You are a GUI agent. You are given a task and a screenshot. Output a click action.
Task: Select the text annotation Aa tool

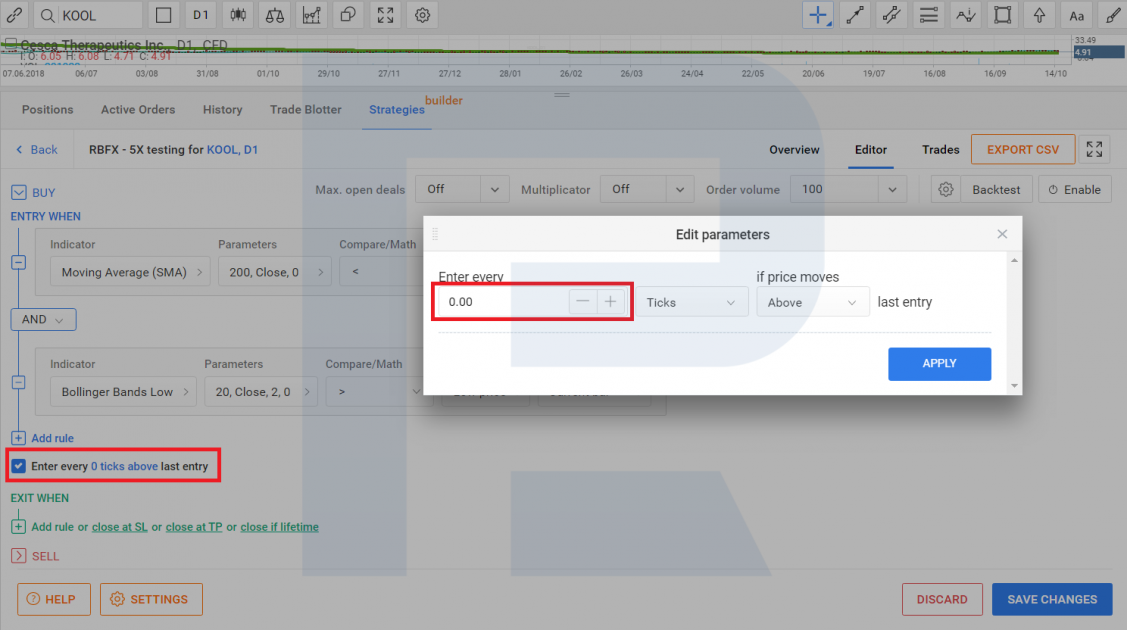point(1076,15)
